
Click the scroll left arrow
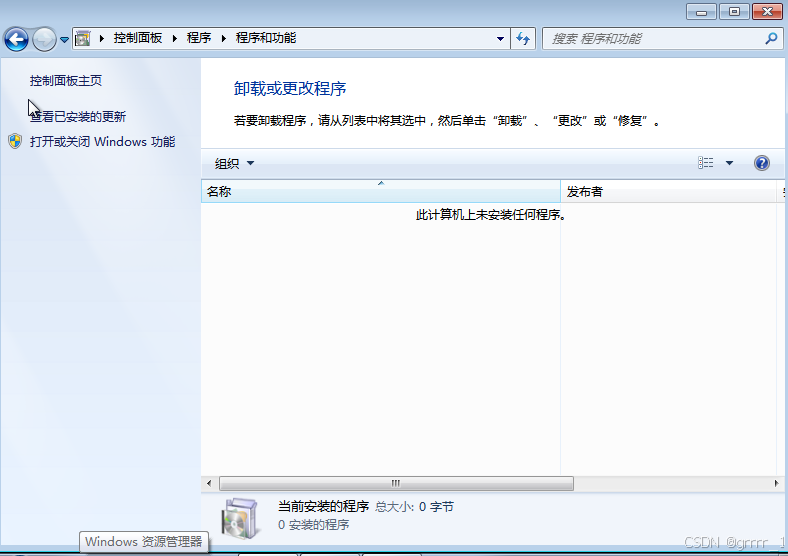coord(209,483)
